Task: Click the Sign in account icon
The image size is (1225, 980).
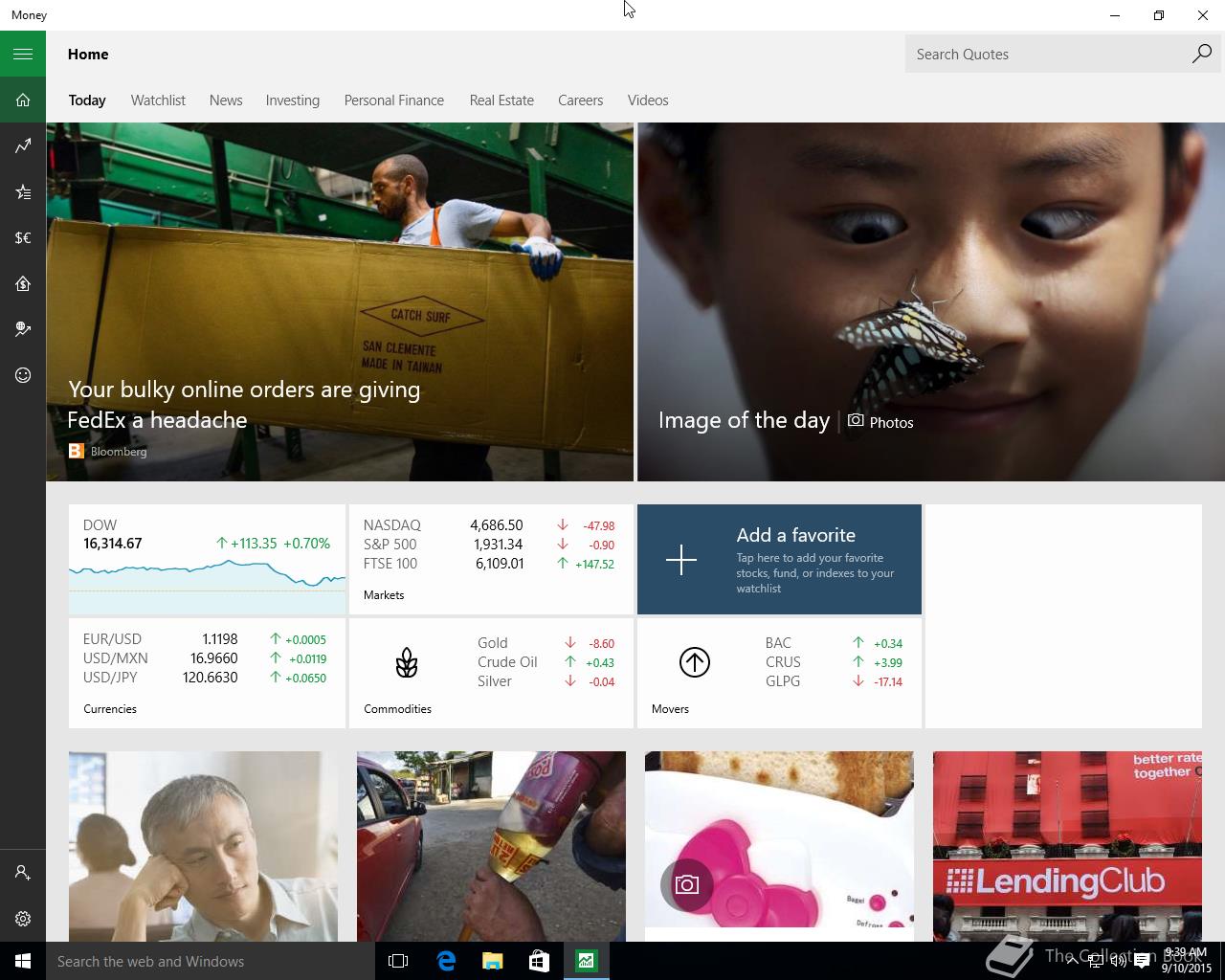Action: click(x=23, y=873)
